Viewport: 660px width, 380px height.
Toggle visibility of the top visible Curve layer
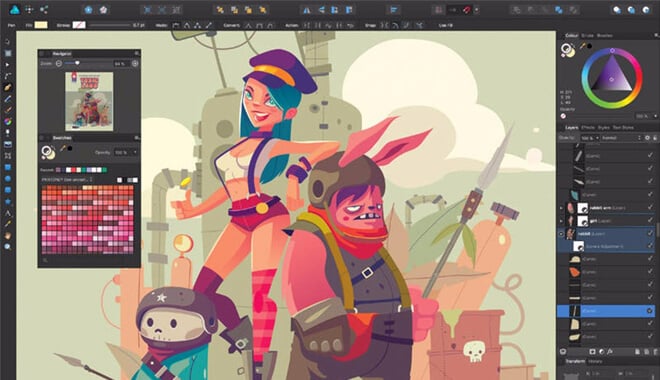tap(650, 156)
